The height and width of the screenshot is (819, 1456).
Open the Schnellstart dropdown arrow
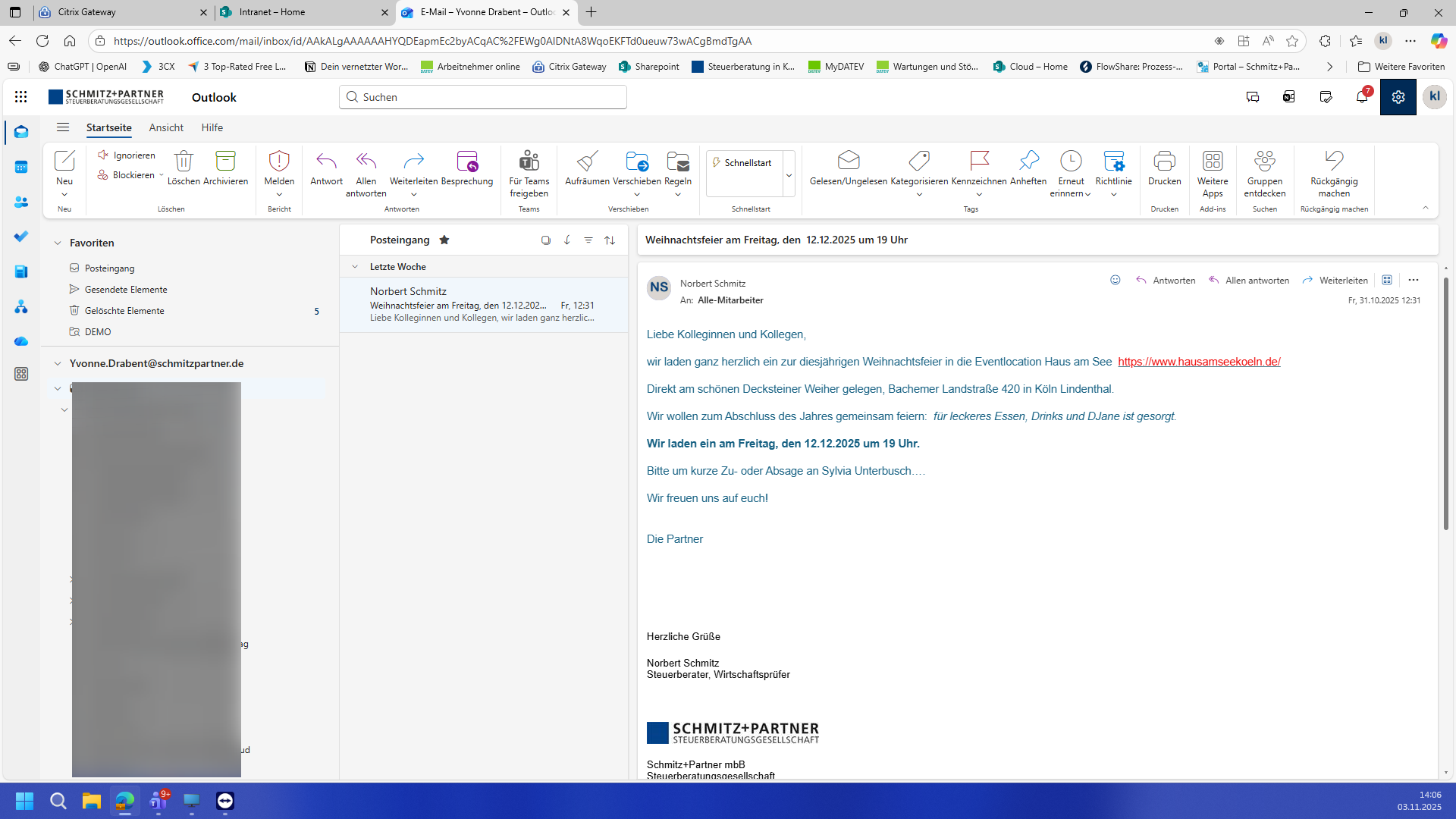tap(789, 174)
